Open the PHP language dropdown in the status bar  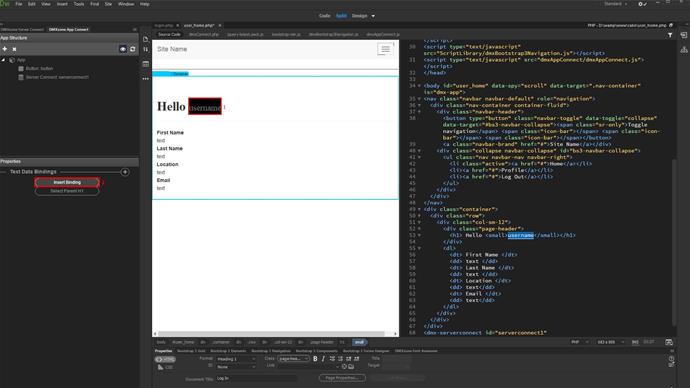coord(580,342)
